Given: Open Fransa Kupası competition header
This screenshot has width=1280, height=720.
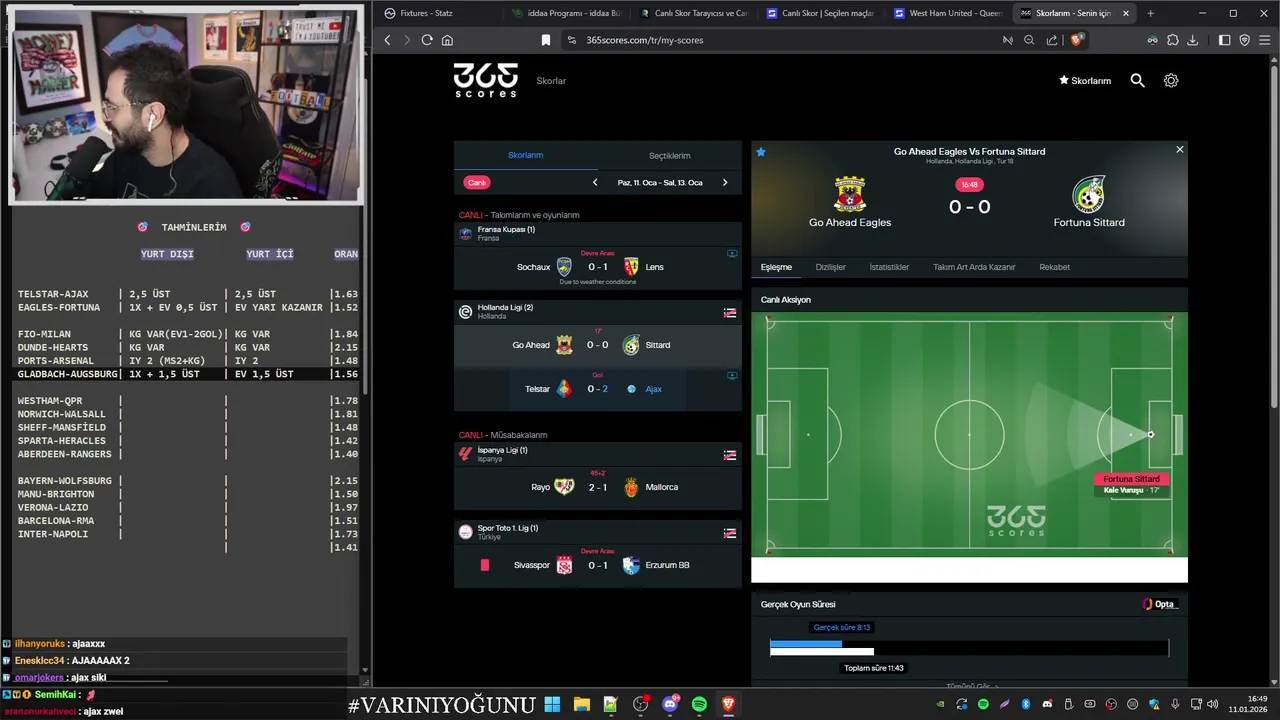Looking at the screenshot, I should [598, 234].
